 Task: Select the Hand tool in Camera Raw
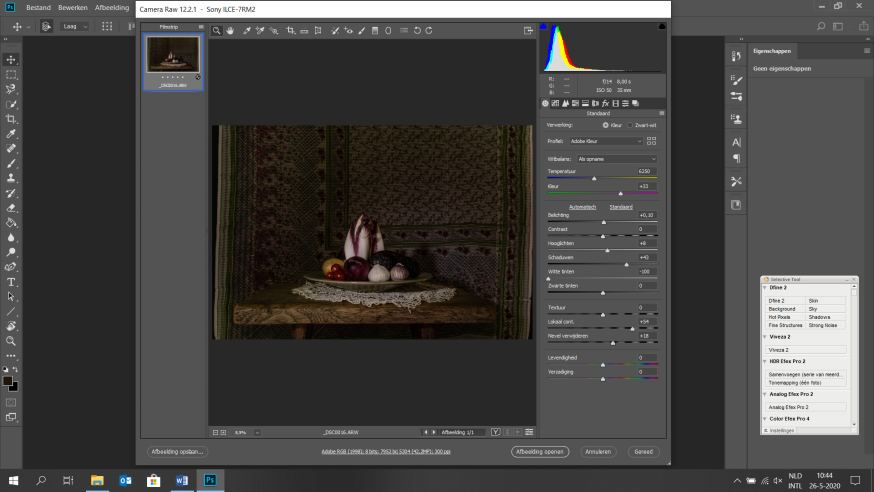(230, 31)
